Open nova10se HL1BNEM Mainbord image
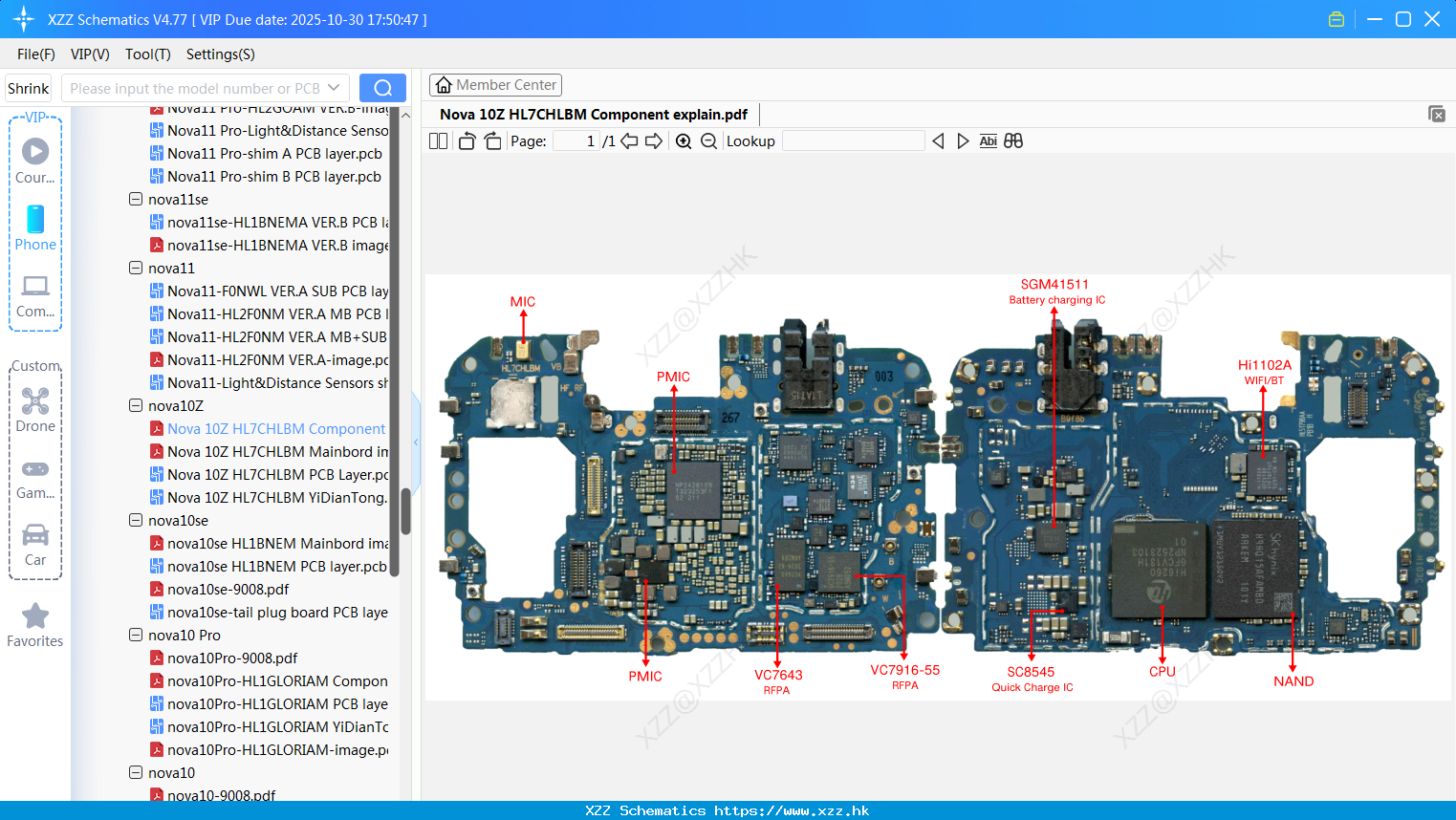The height and width of the screenshot is (820, 1456). tap(270, 543)
